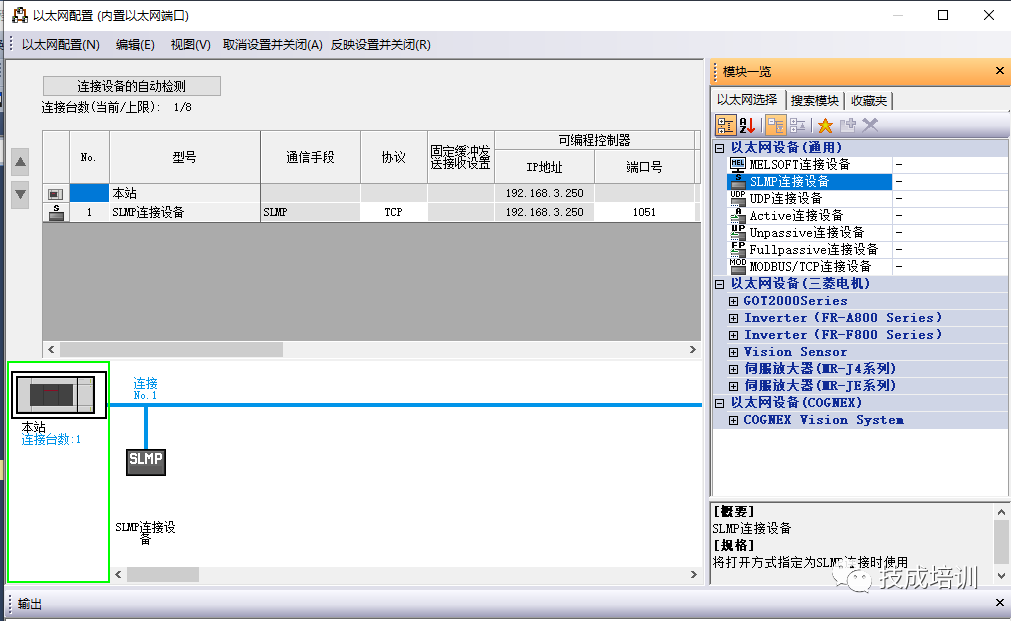The width and height of the screenshot is (1011, 622).
Task: Expand the Inverter (FR-A800 Series) category
Action: point(735,317)
